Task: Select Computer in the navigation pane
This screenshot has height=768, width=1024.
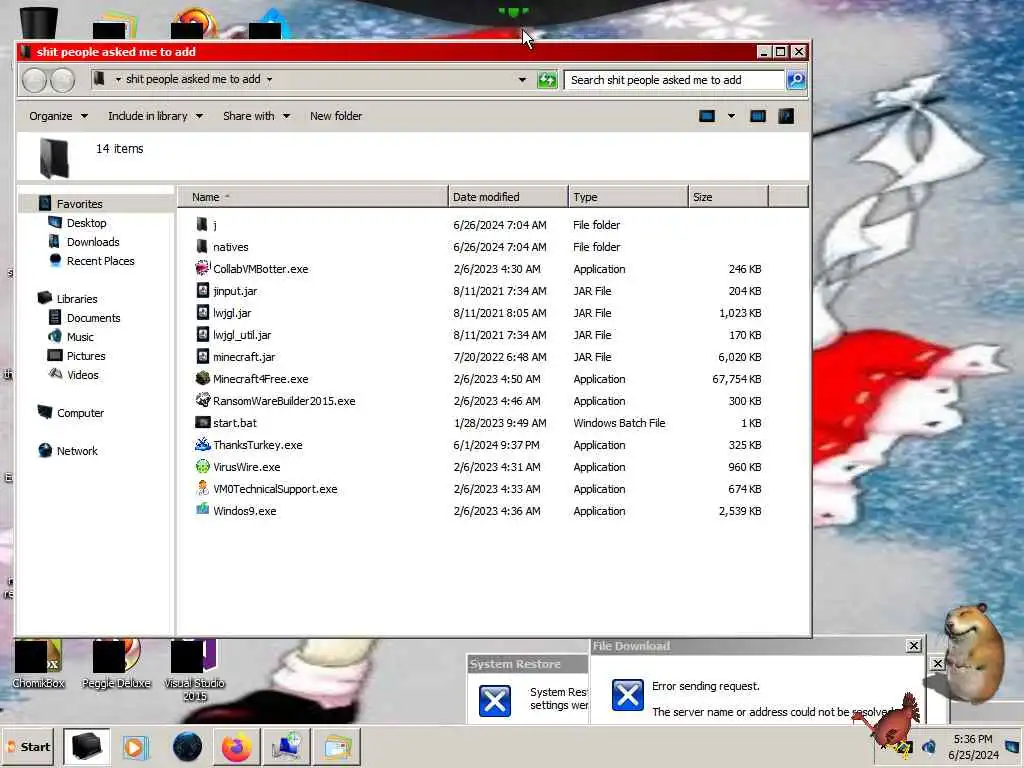Action: (x=80, y=413)
